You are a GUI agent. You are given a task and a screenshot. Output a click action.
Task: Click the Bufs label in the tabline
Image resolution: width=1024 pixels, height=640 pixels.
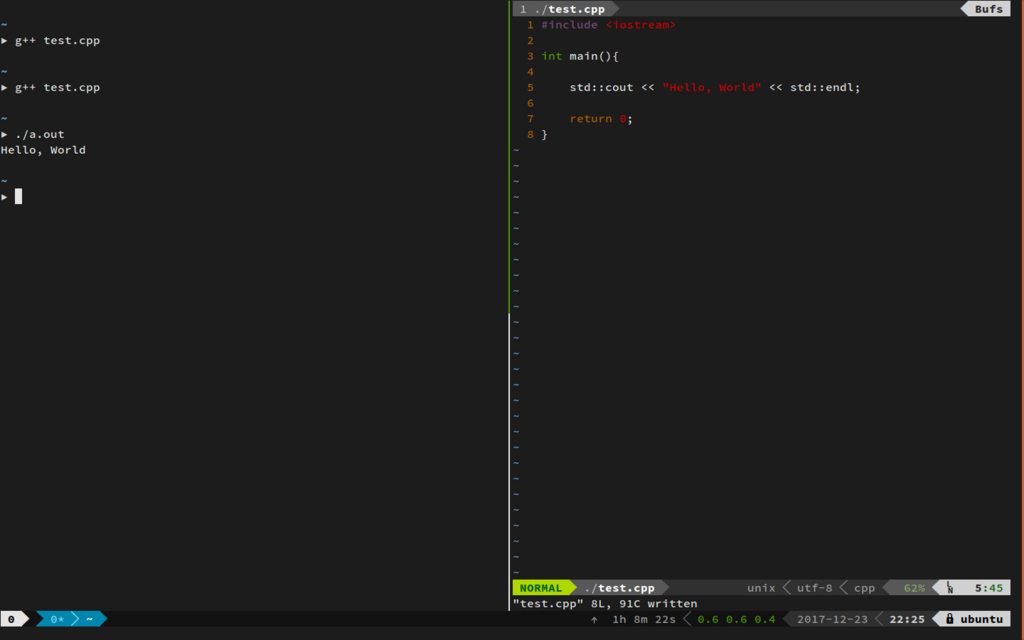988,8
